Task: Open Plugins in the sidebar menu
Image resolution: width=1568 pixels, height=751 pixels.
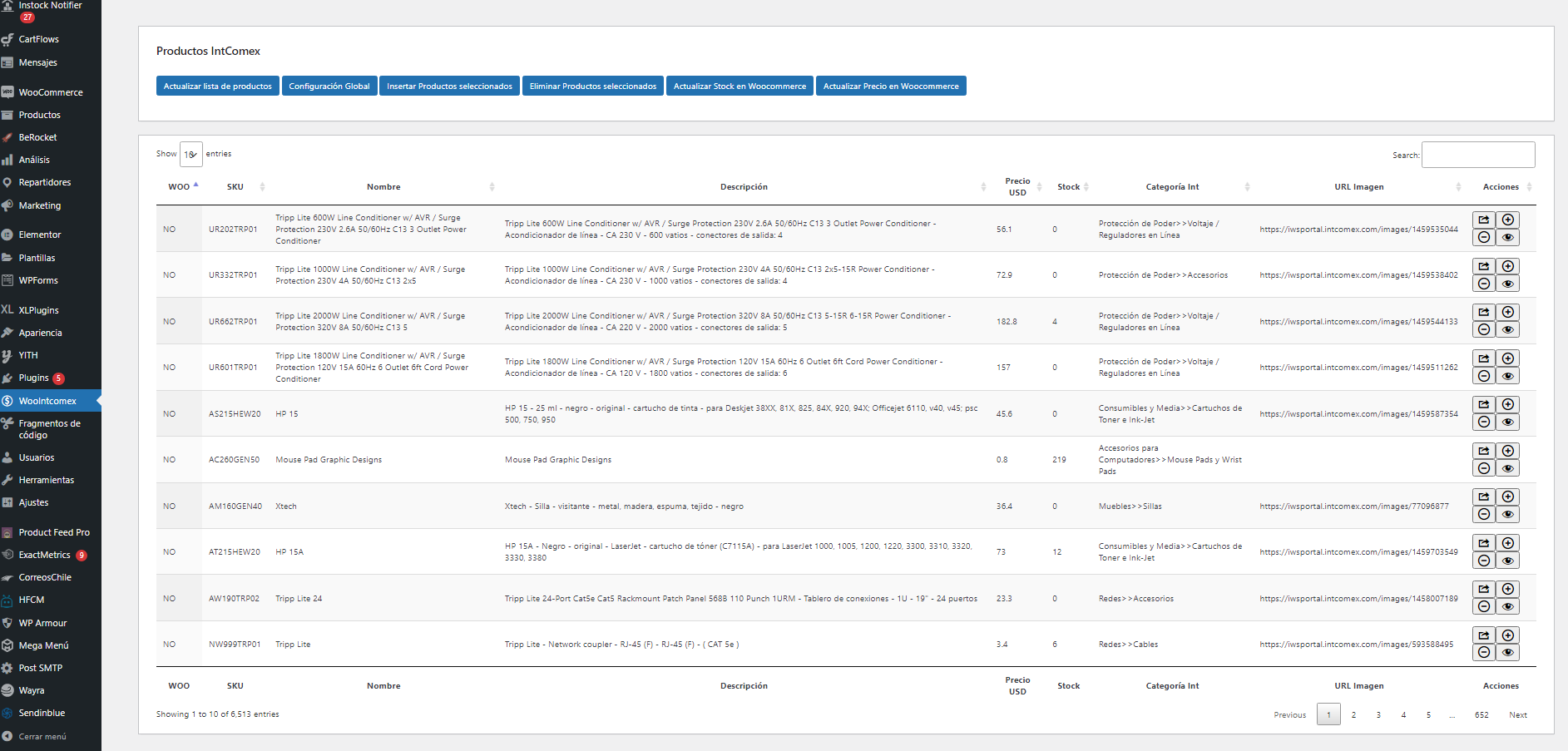Action: coord(34,378)
